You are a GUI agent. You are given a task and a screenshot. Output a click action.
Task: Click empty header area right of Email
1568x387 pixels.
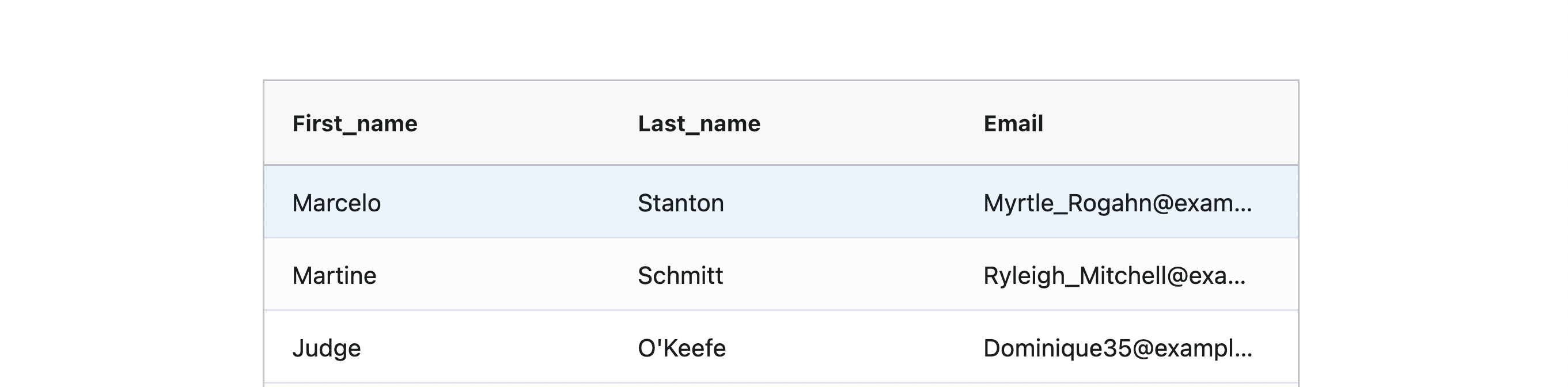click(x=1169, y=123)
